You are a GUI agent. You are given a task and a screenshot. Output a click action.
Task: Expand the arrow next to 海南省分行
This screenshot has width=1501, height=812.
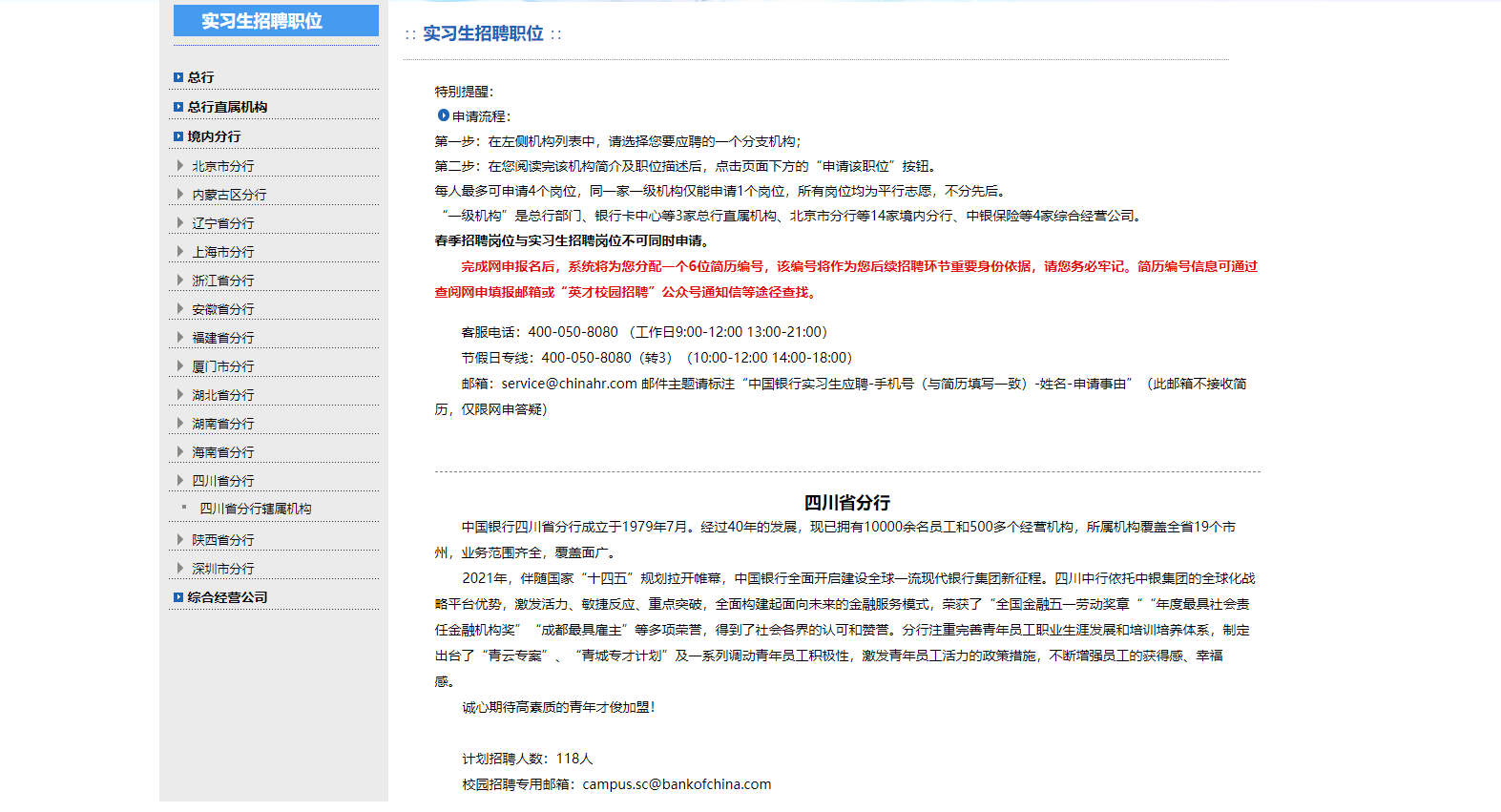pyautogui.click(x=180, y=451)
